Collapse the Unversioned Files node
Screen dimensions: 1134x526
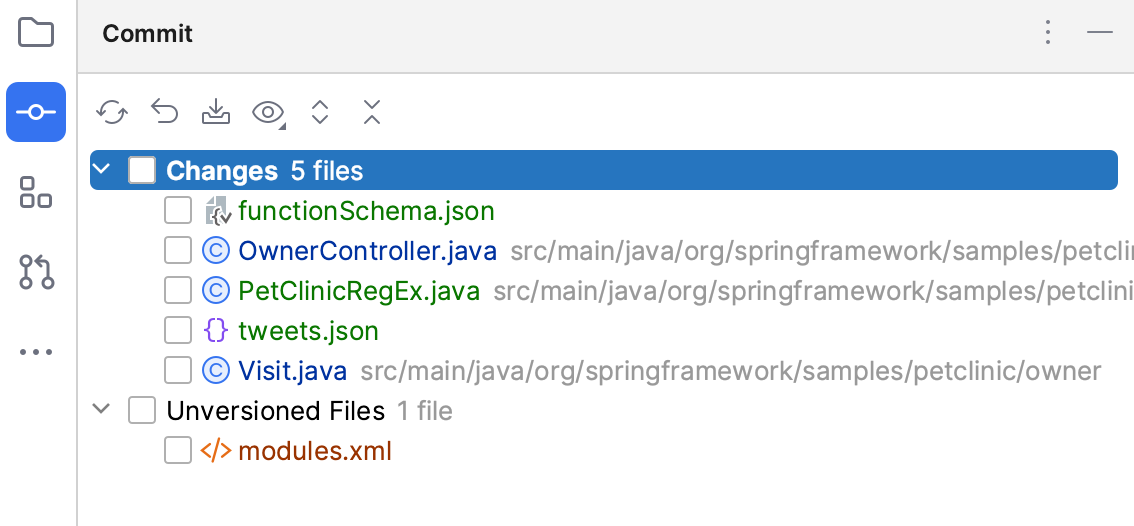click(x=101, y=410)
